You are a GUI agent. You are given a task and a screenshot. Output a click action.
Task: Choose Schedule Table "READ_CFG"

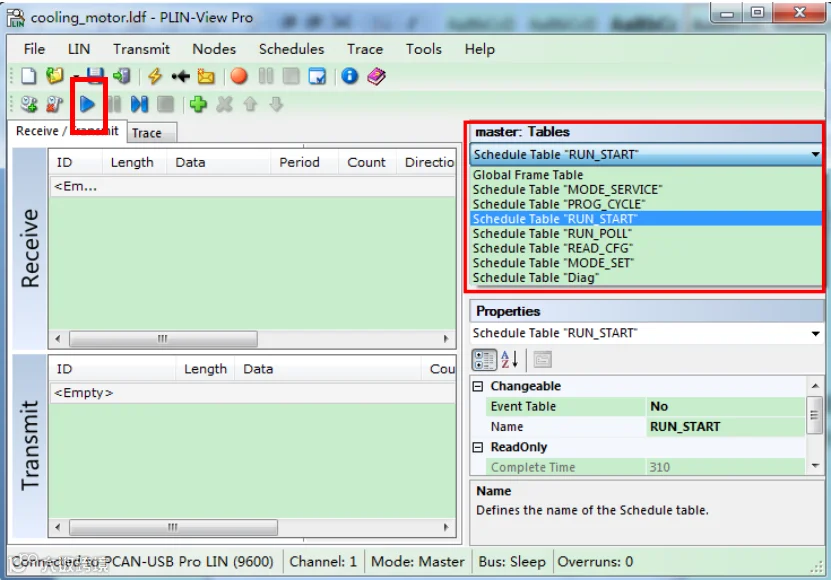(646, 248)
